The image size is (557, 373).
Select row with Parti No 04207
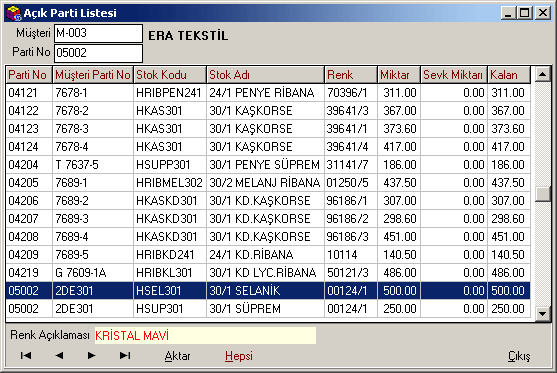268,219
